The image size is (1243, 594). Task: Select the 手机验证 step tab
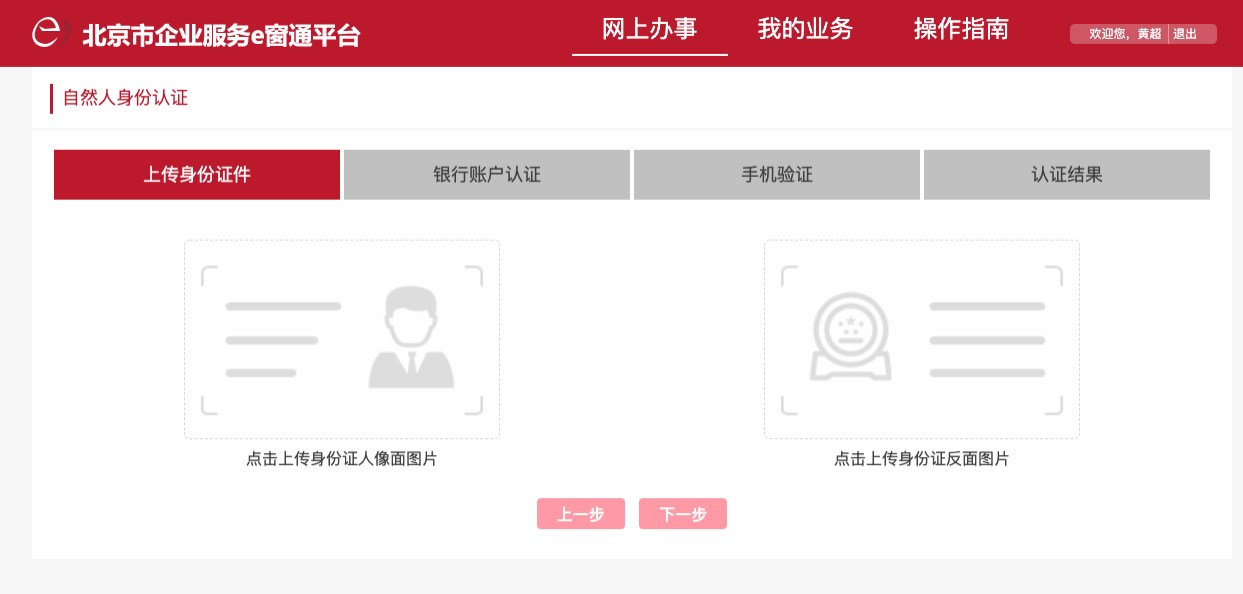pos(777,175)
